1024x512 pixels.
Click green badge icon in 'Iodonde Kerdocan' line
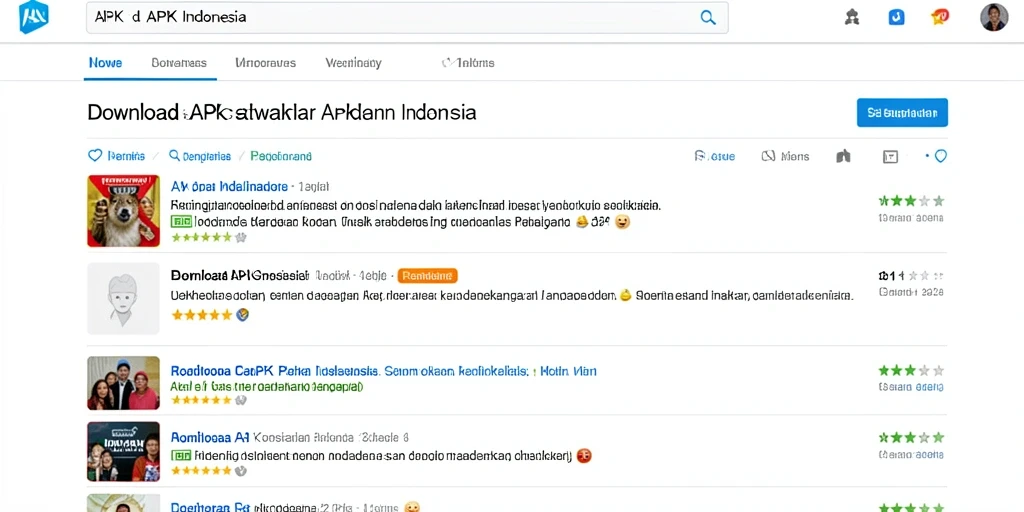coord(180,221)
